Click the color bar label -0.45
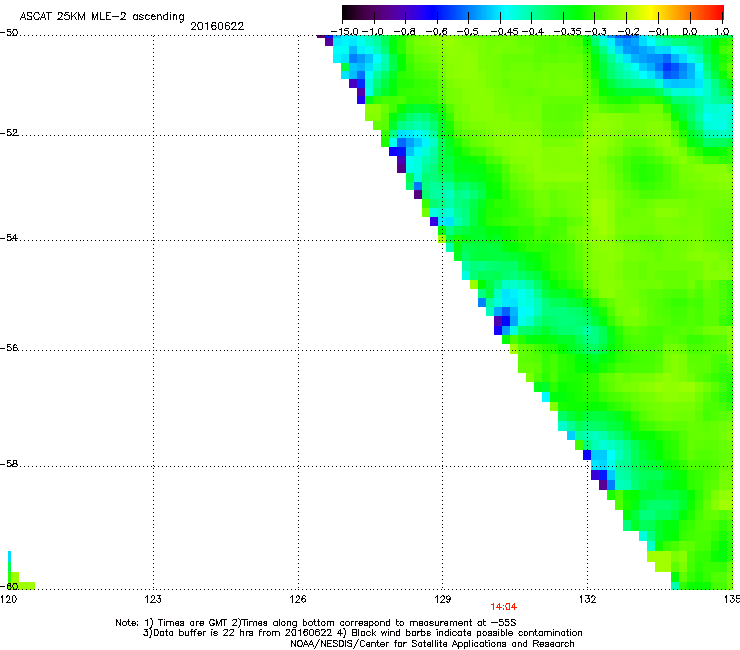The image size is (740, 650). (x=505, y=32)
